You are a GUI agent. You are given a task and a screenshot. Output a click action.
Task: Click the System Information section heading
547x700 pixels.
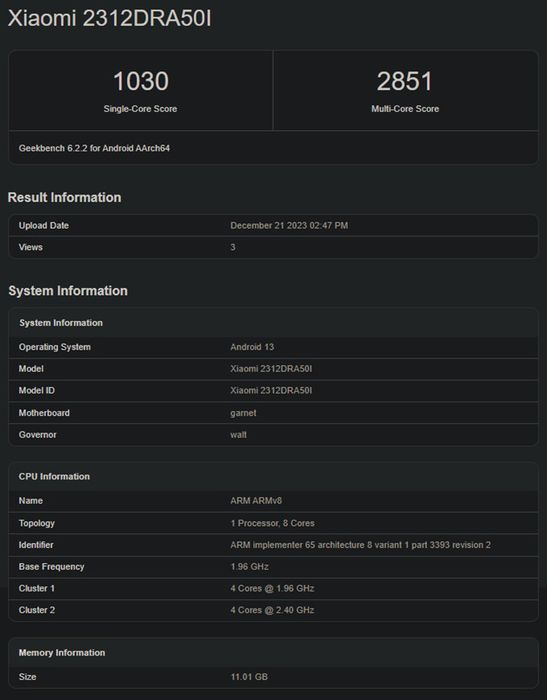pyautogui.click(x=68, y=291)
